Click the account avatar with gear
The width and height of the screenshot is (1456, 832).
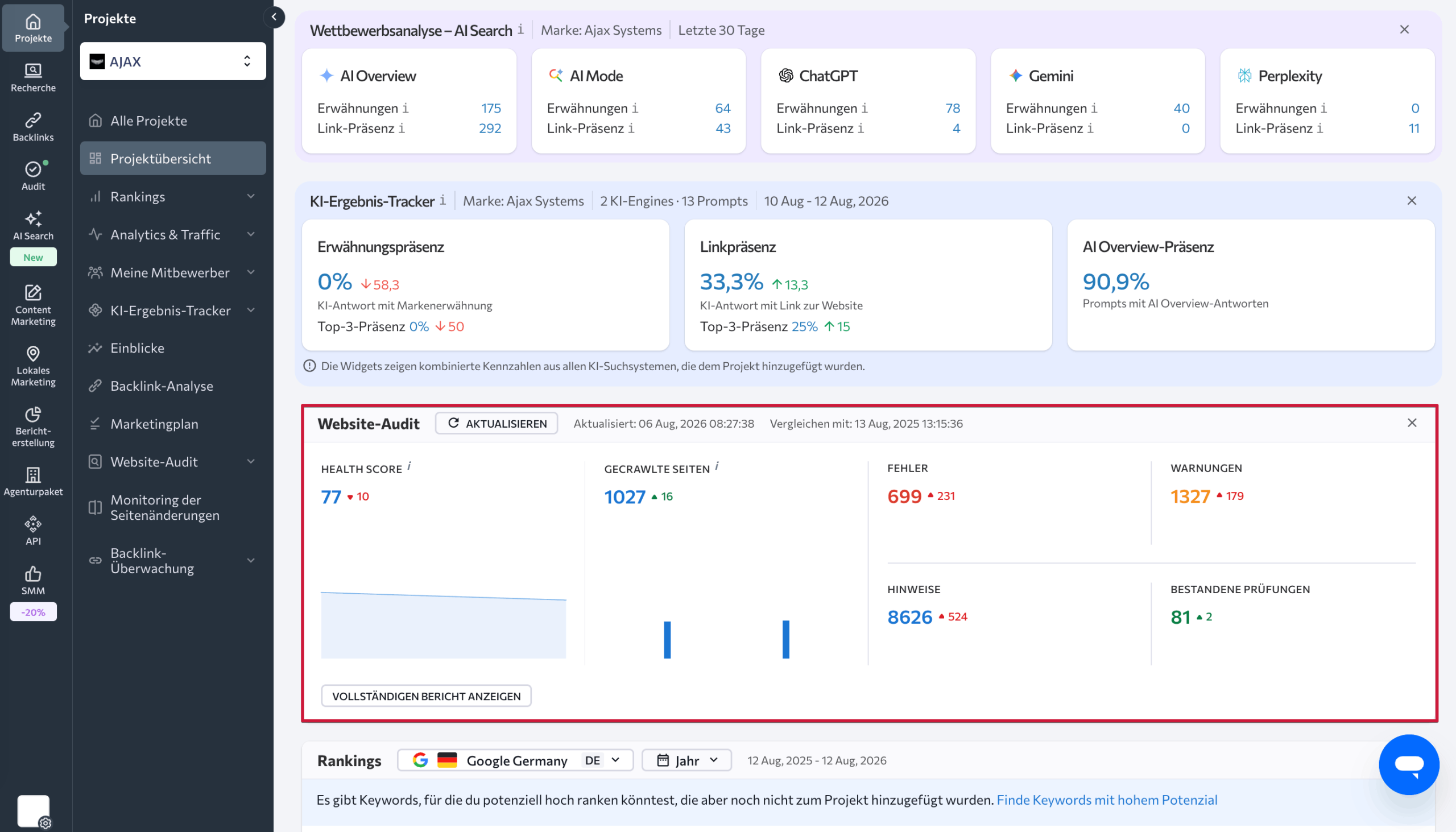[34, 812]
